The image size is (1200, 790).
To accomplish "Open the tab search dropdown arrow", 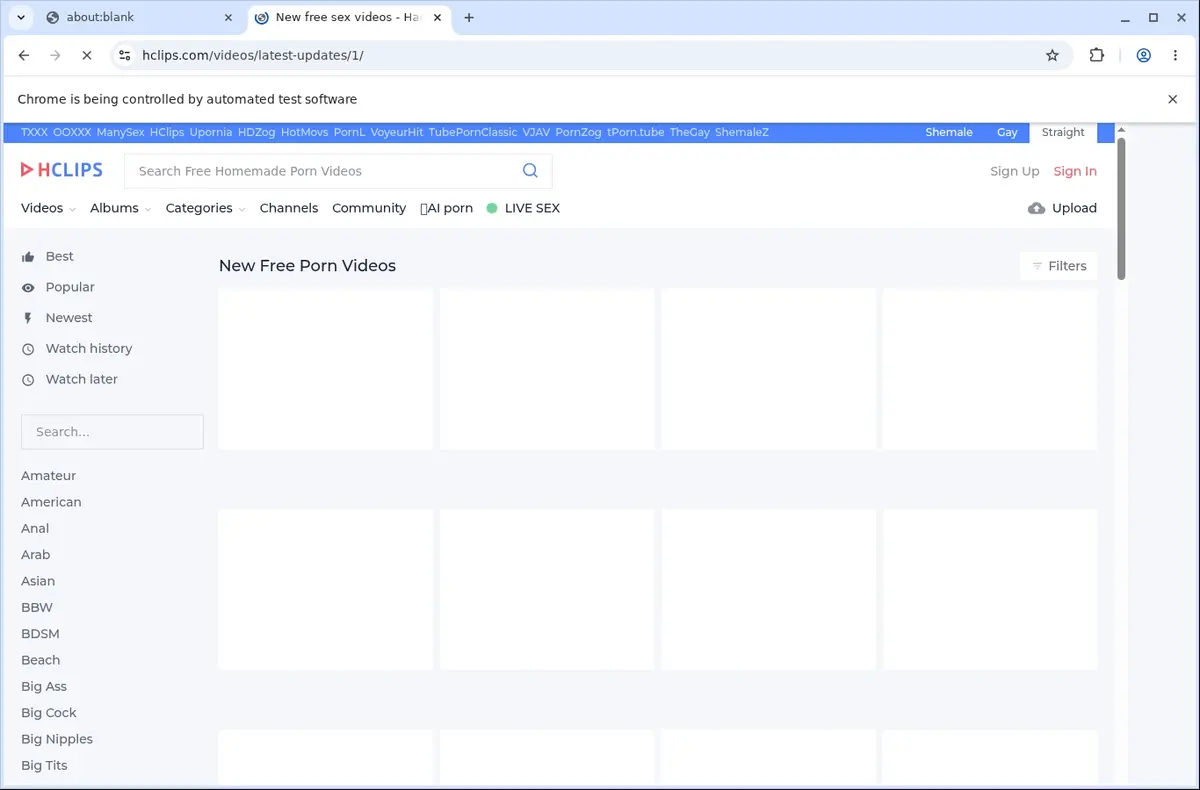I will click(20, 17).
